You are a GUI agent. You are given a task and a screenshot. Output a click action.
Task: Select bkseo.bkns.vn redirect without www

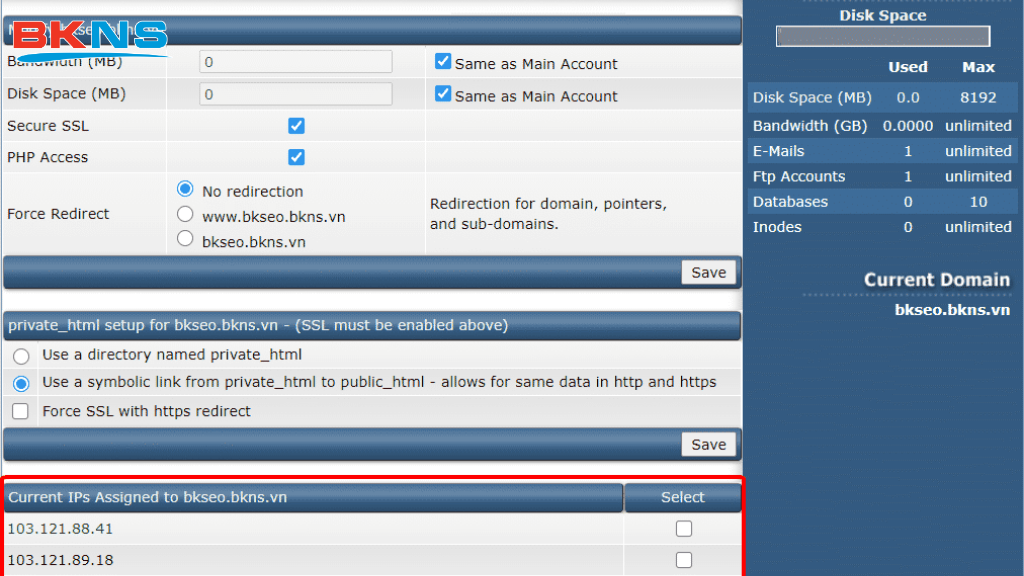click(185, 240)
